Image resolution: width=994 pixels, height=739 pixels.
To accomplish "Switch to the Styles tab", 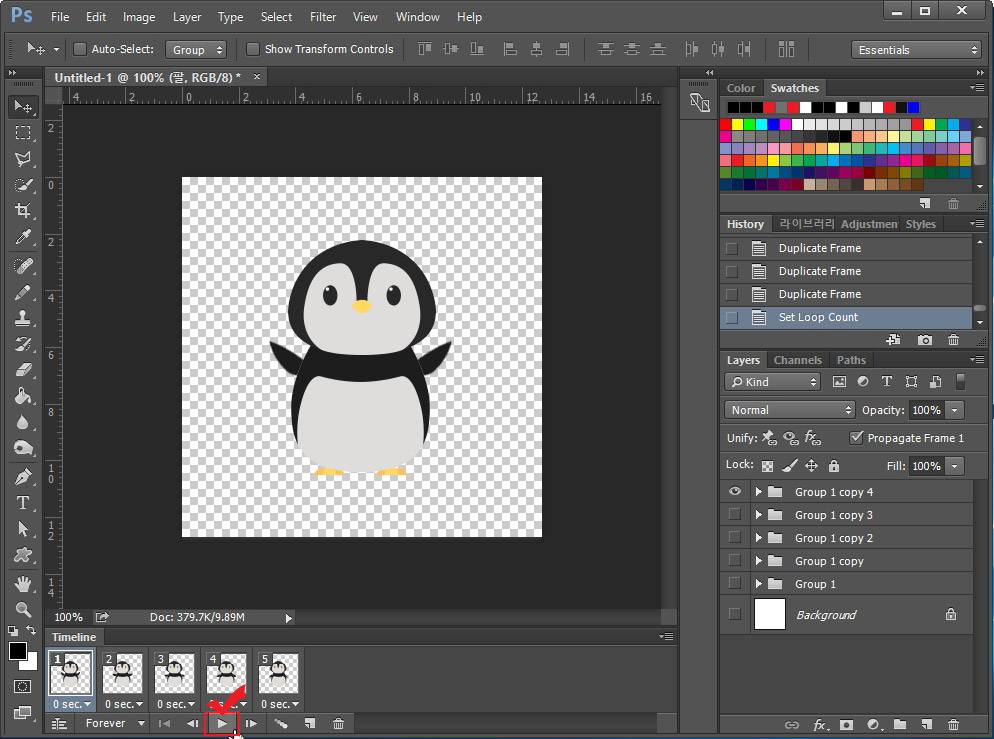I will [x=920, y=224].
